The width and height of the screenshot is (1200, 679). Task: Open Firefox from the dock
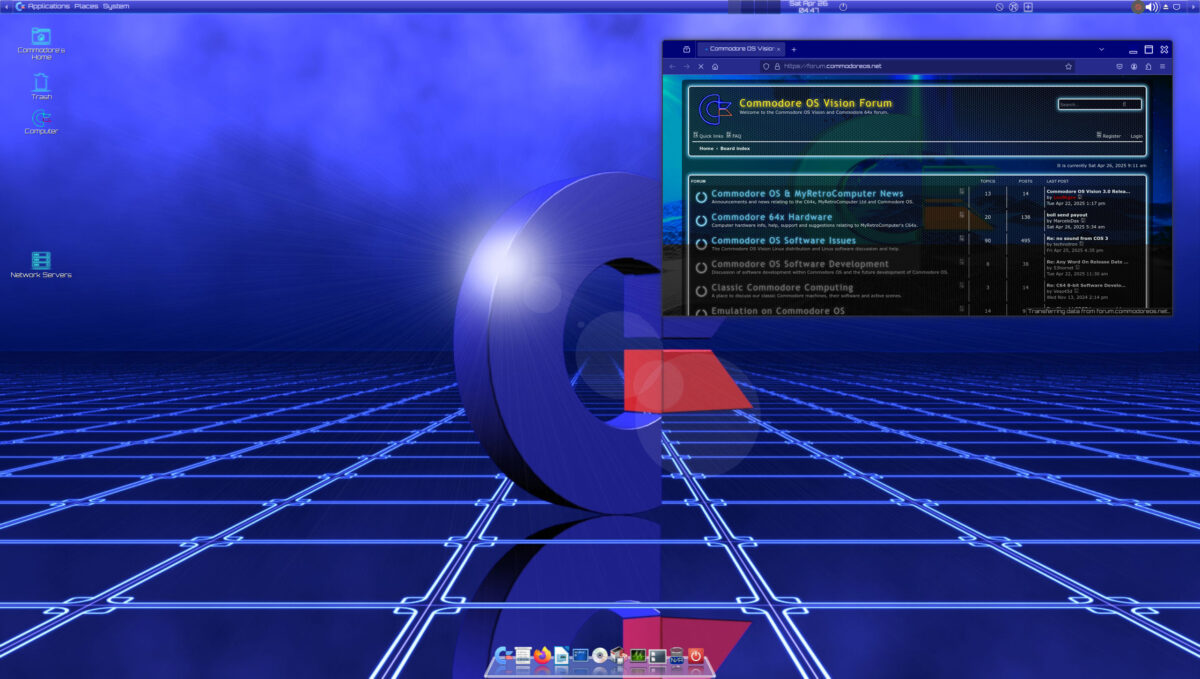pyautogui.click(x=542, y=655)
